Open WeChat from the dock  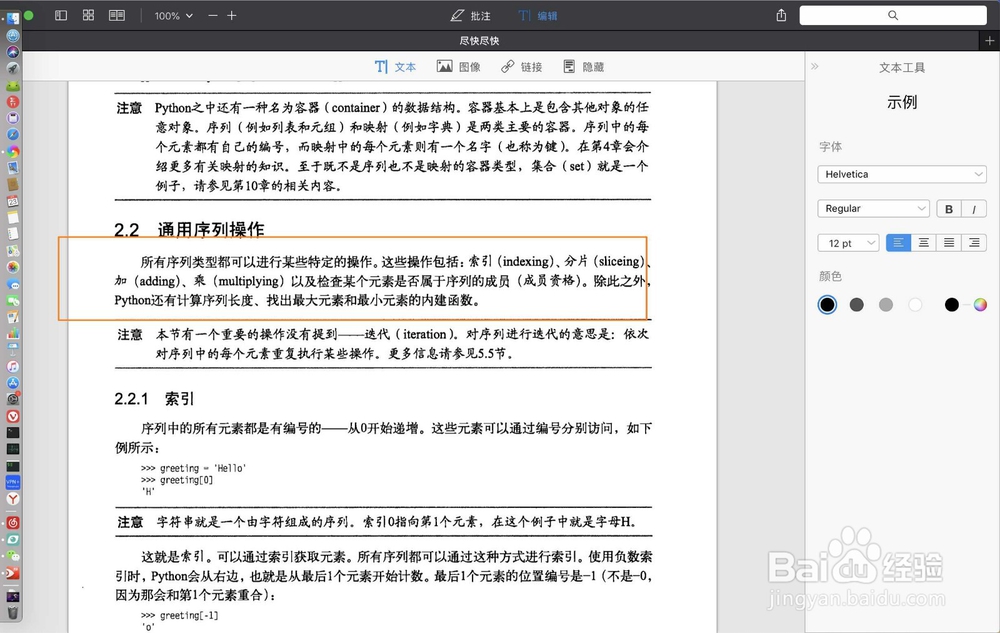point(13,556)
